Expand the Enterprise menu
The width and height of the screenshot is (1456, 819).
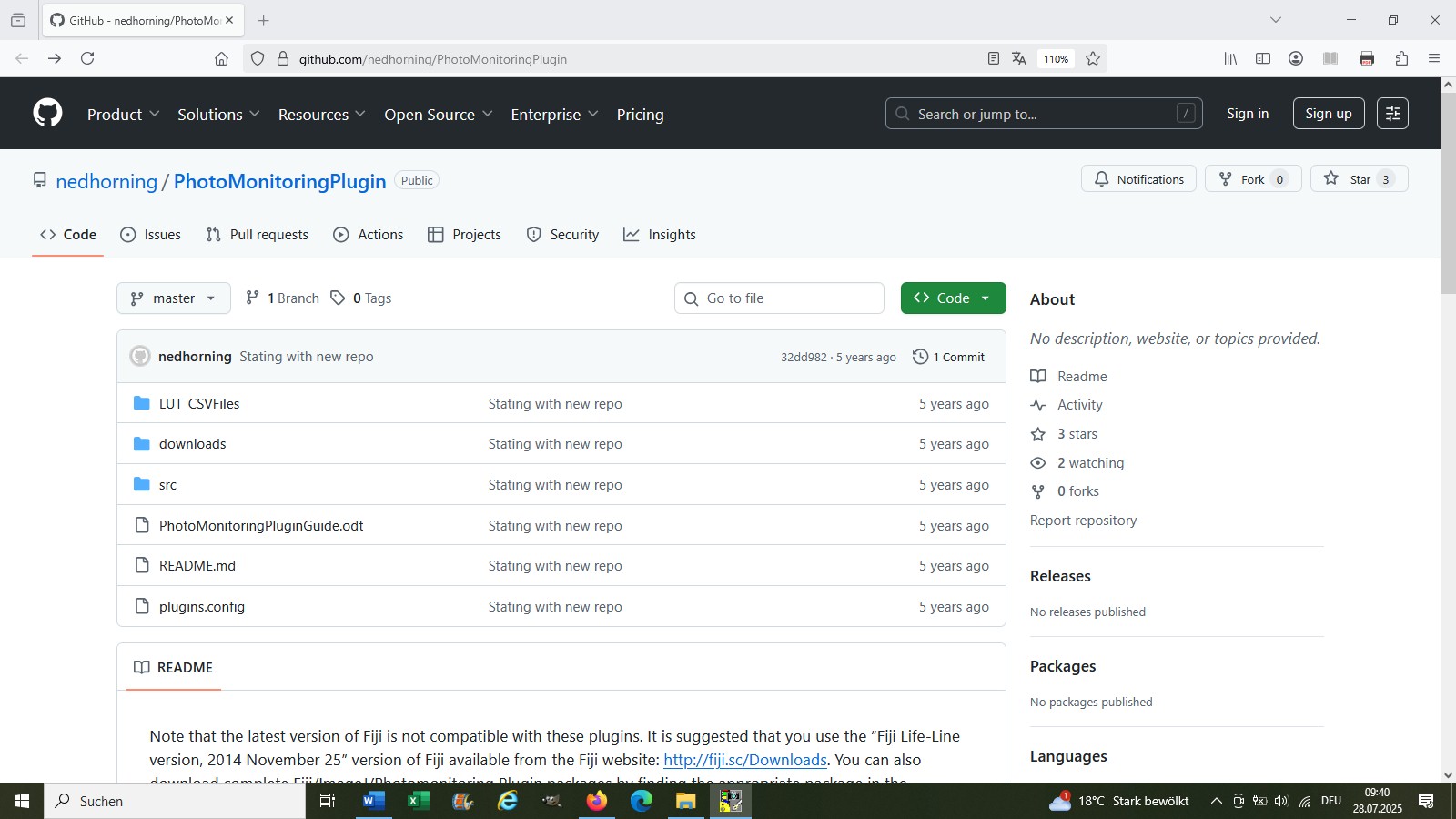click(x=555, y=115)
